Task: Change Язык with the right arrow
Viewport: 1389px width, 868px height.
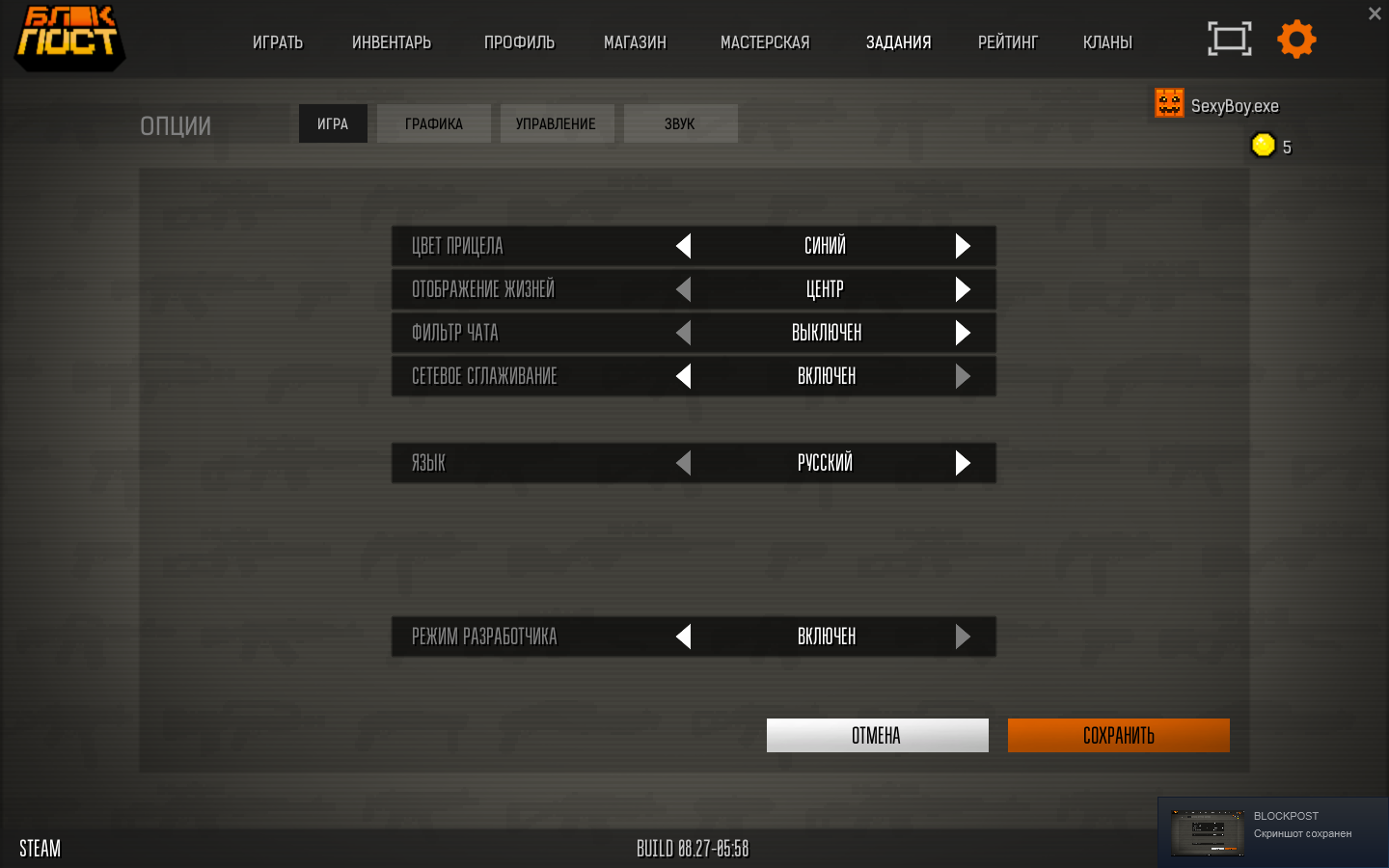Action: 963,463
